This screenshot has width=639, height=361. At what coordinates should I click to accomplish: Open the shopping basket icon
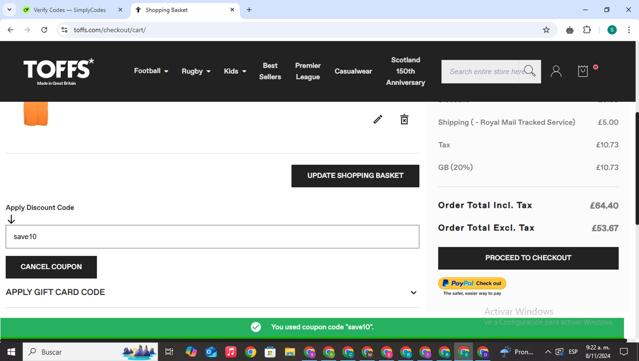[x=583, y=71]
